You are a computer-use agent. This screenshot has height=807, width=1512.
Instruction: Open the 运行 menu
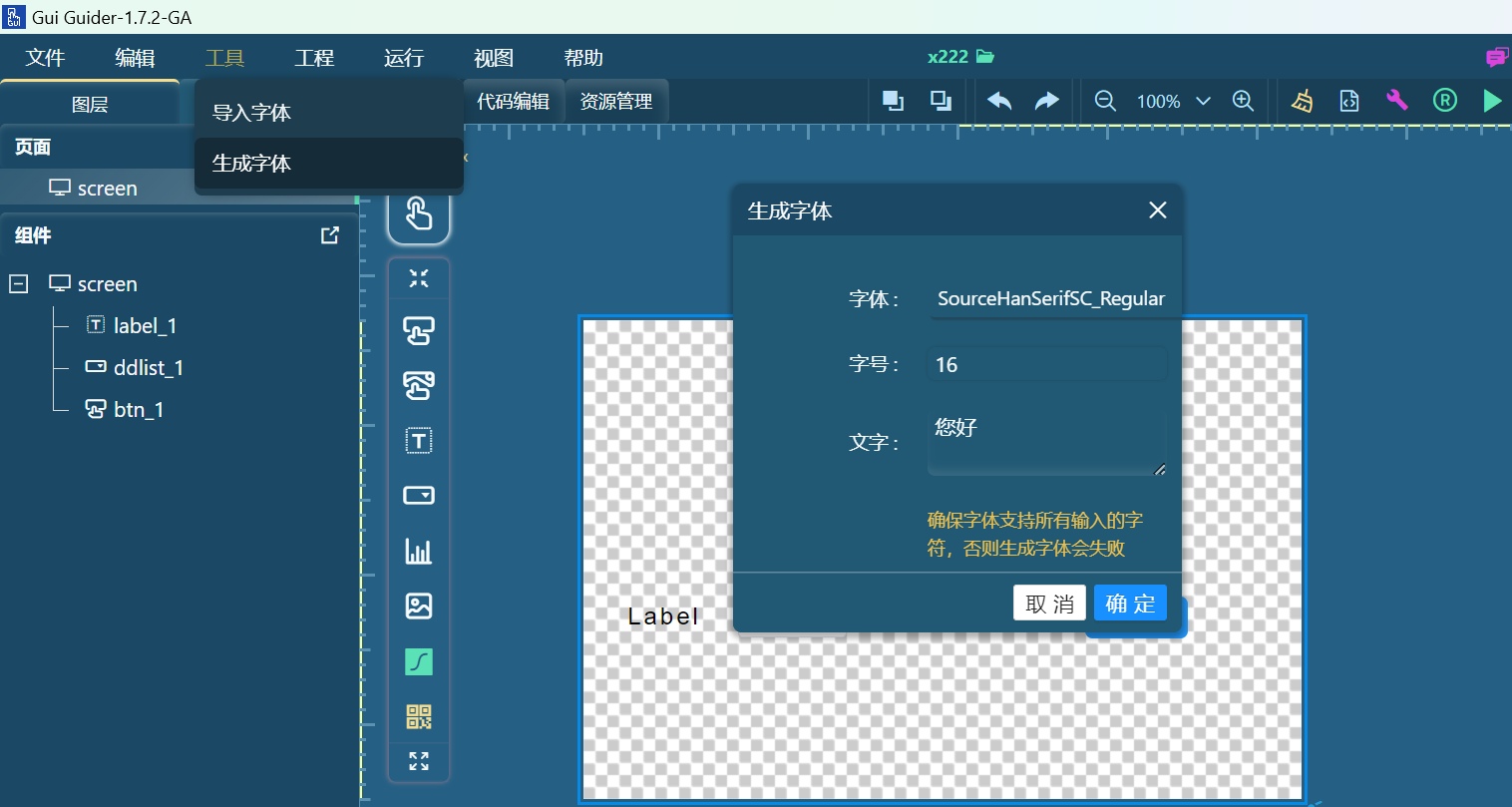point(404,57)
